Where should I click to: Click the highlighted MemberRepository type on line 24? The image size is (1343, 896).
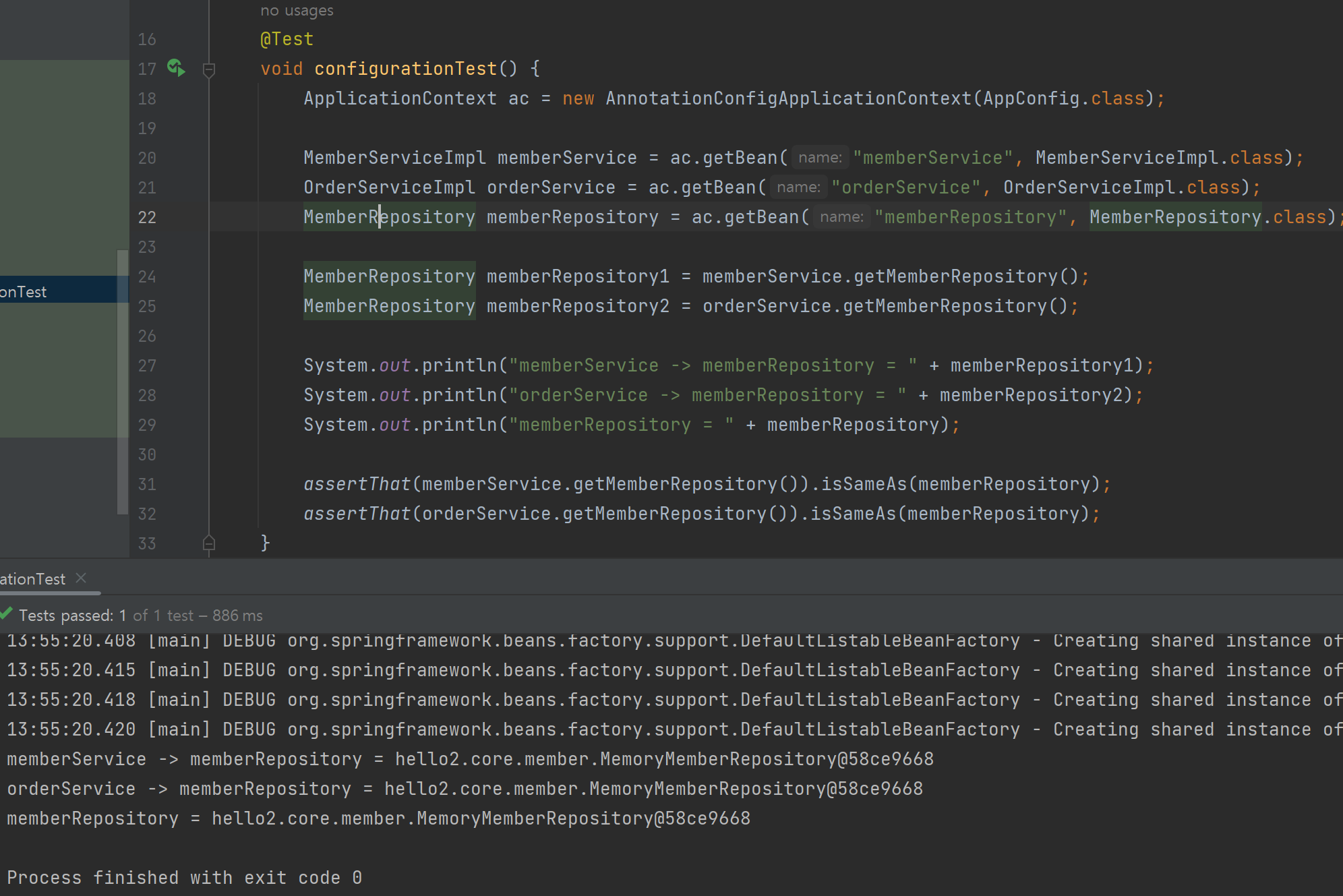coord(389,276)
